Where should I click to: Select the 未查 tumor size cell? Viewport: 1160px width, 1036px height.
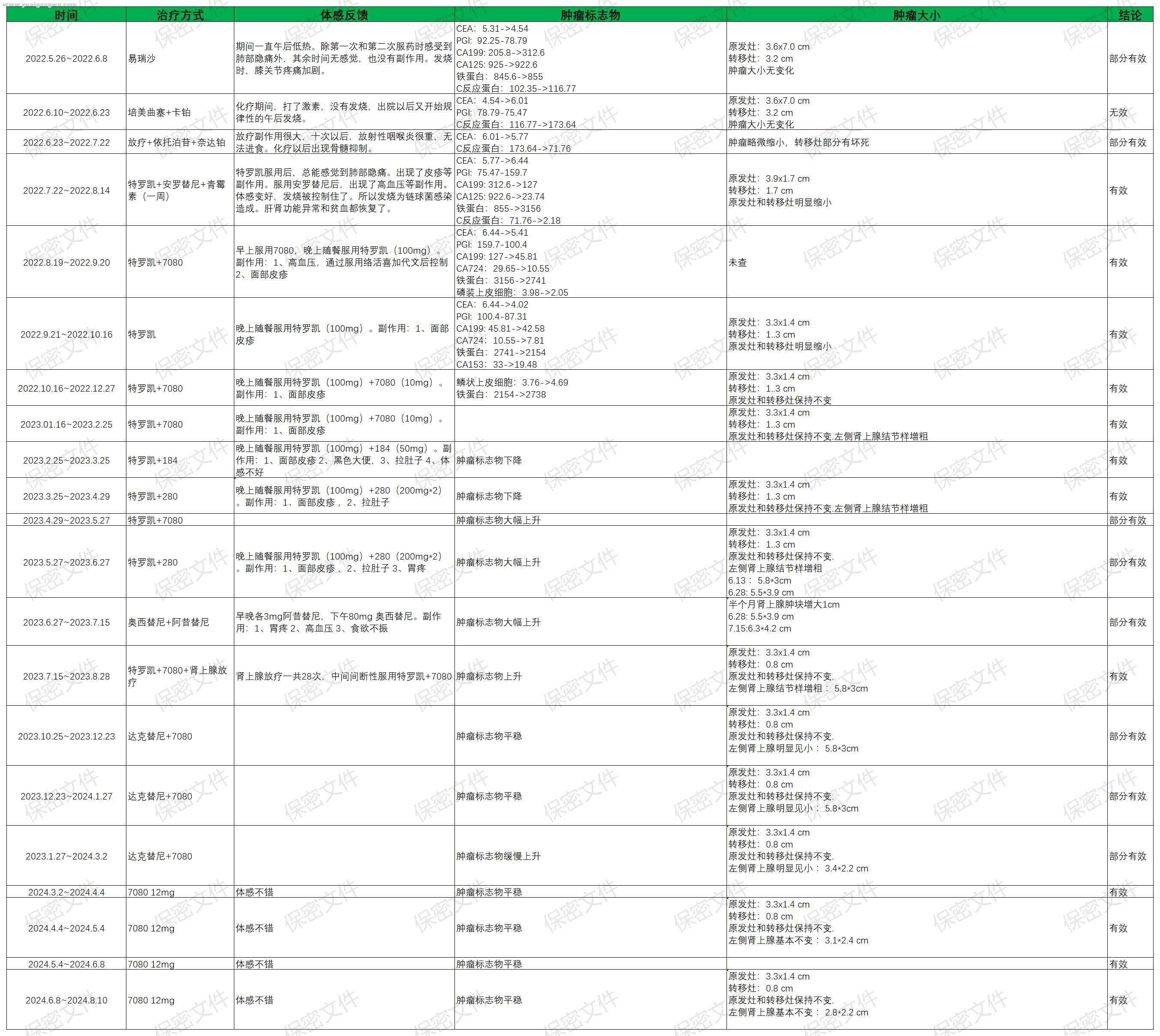click(916, 262)
